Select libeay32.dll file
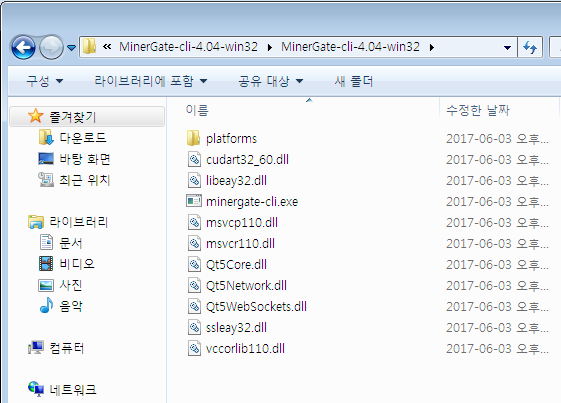This screenshot has height=403, width=561. (x=236, y=181)
